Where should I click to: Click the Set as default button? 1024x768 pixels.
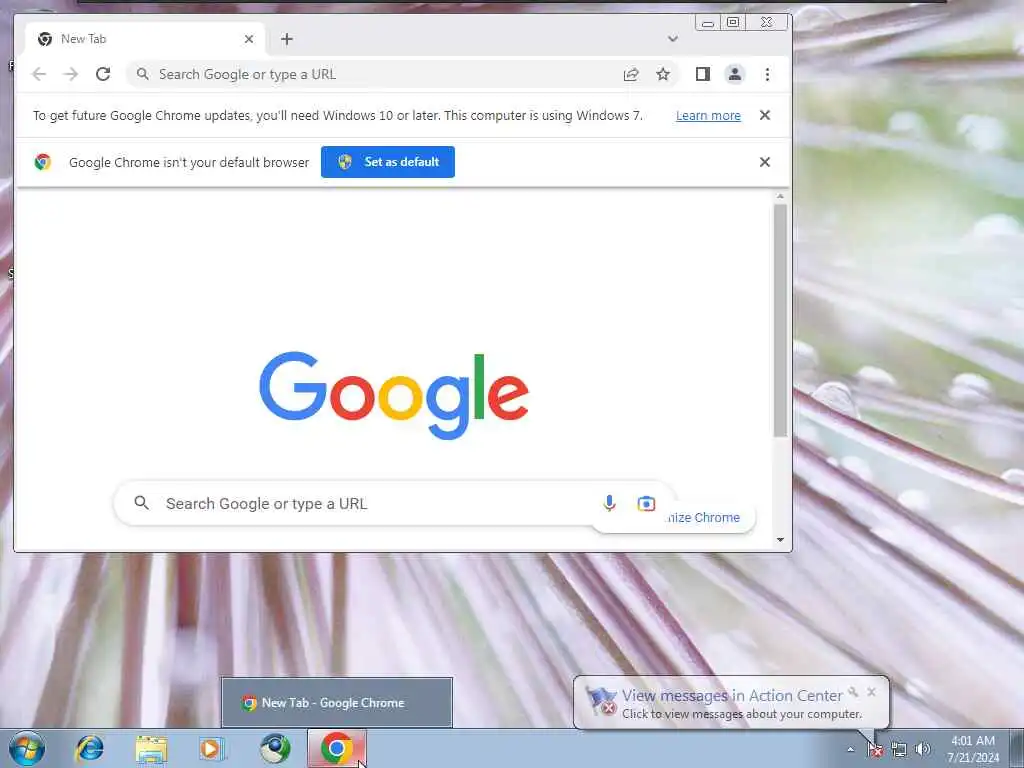point(388,162)
